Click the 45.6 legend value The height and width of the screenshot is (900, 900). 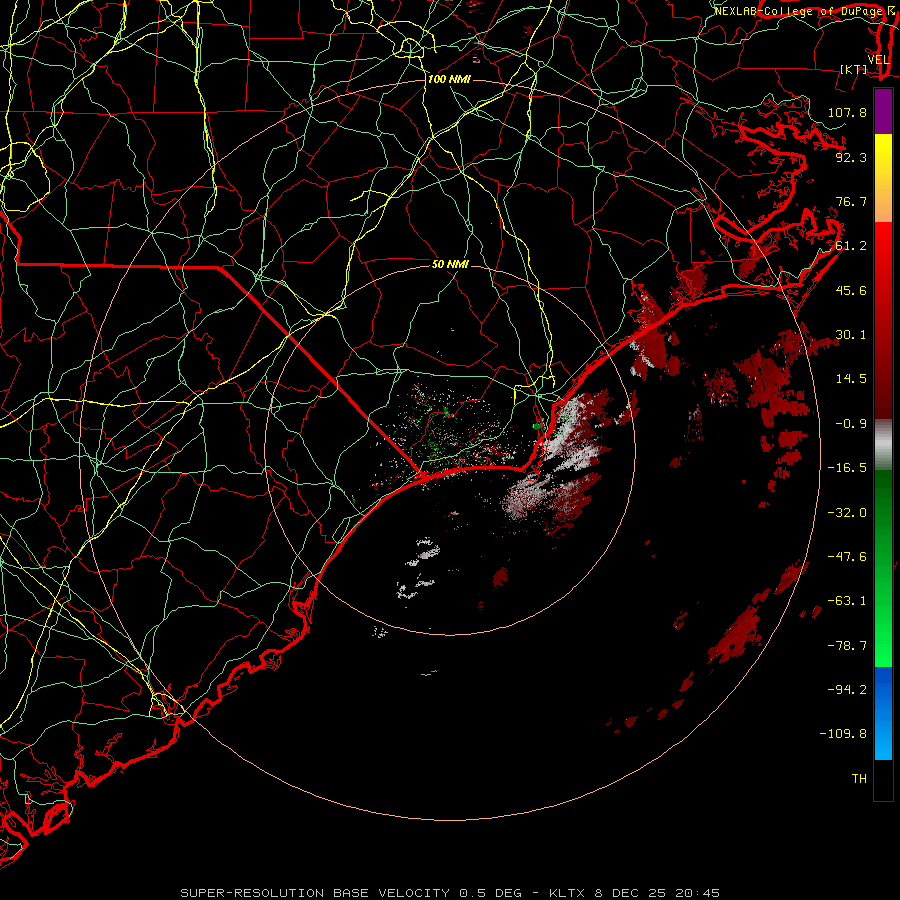pyautogui.click(x=851, y=290)
